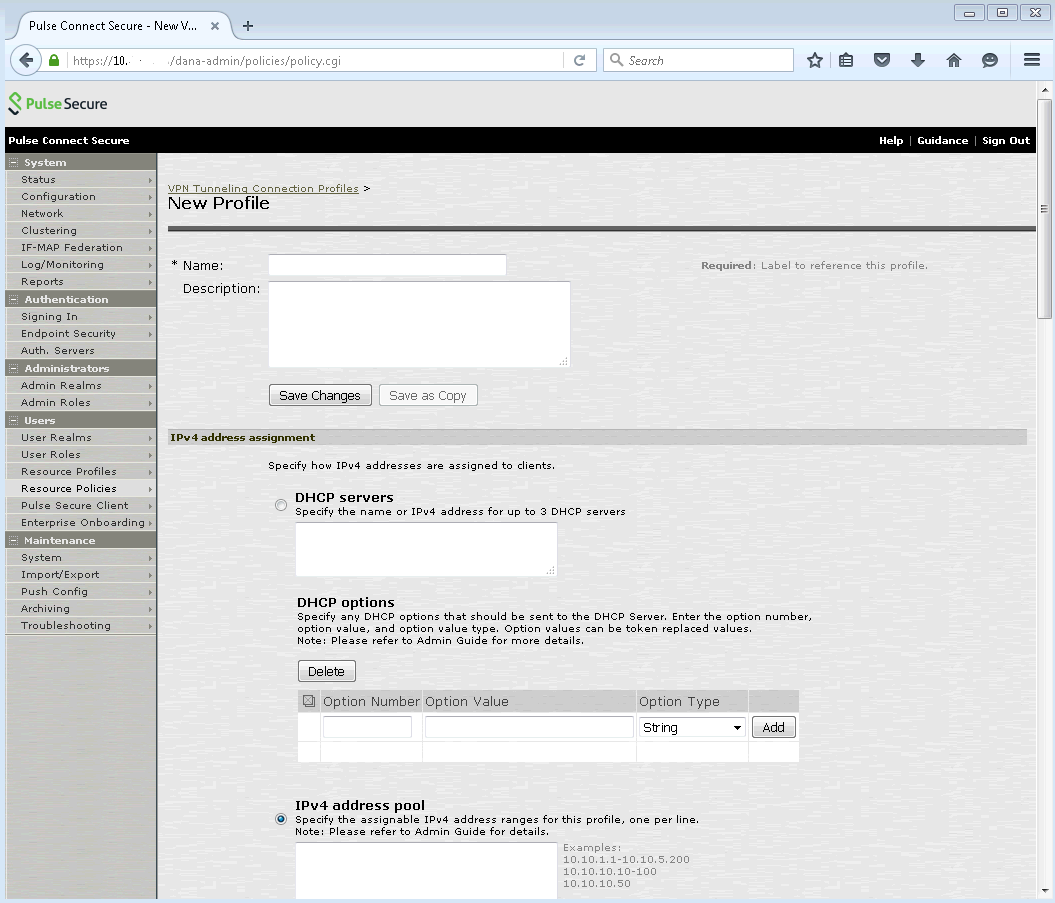Open the Resource Policies menu item

pyautogui.click(x=81, y=489)
